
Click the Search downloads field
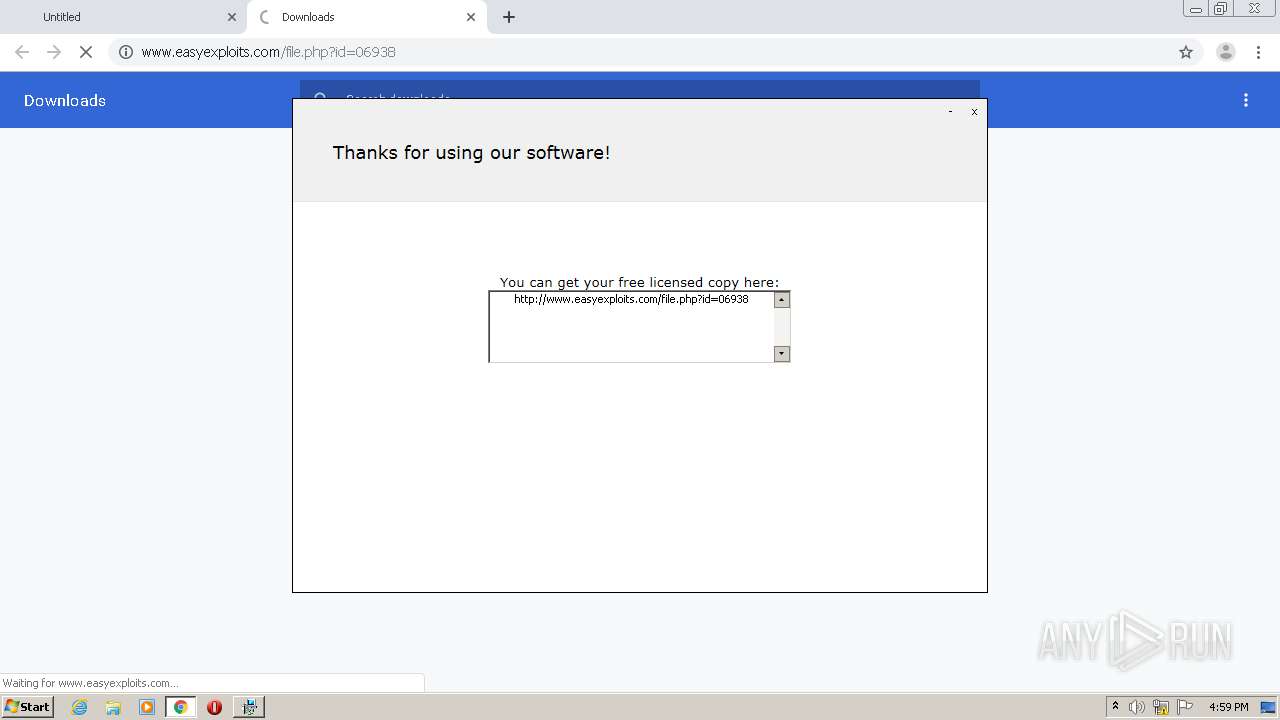[640, 90]
